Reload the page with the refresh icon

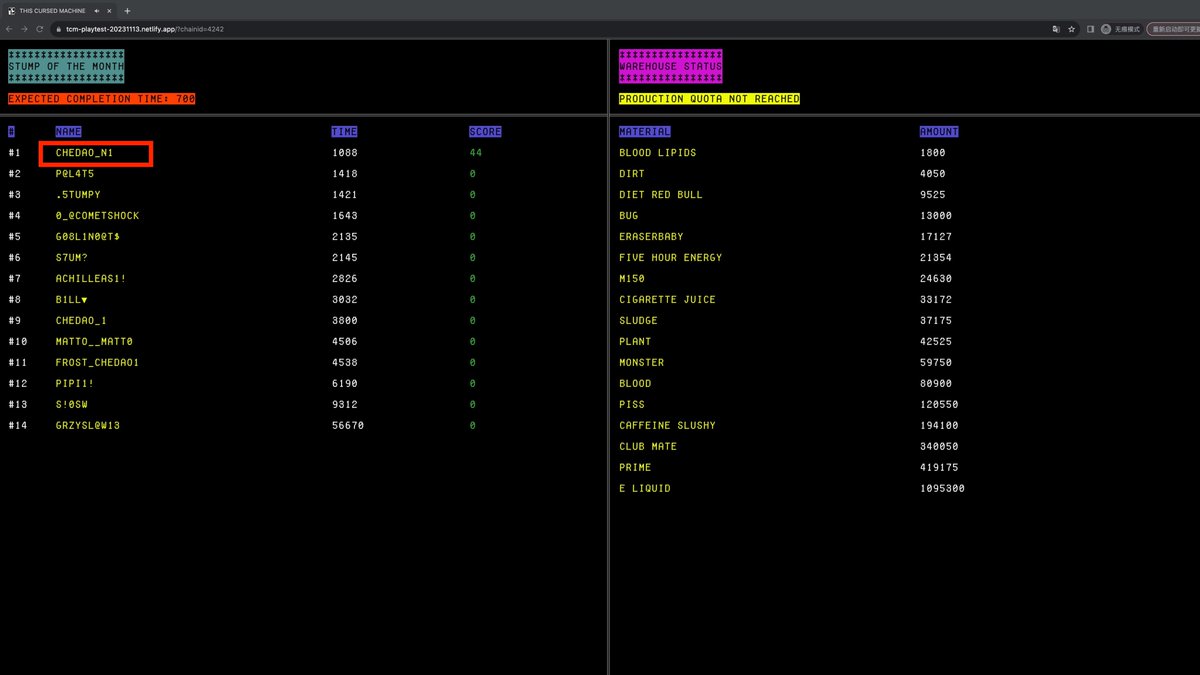click(x=40, y=29)
